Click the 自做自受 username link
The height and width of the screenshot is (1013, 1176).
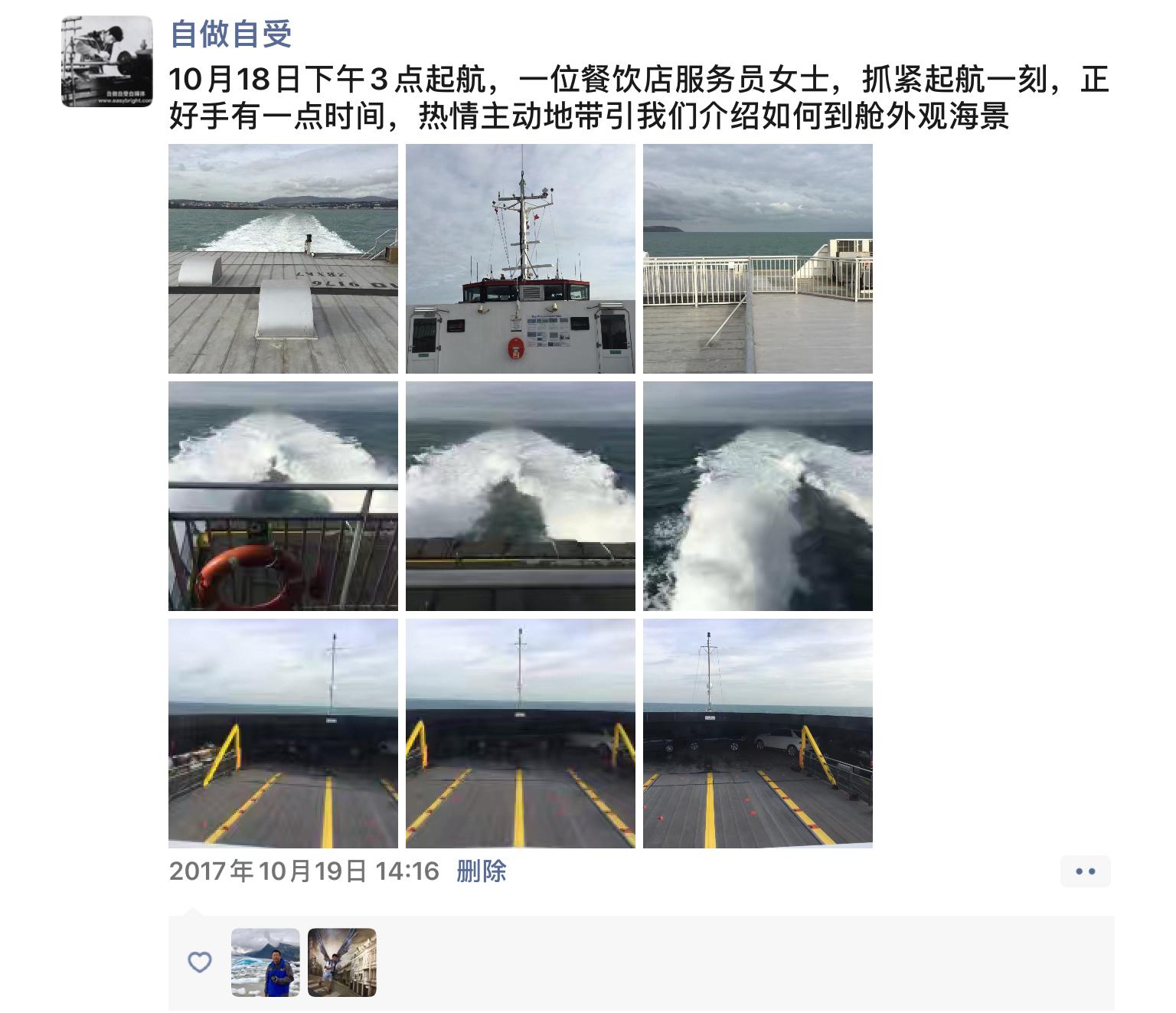[x=230, y=34]
